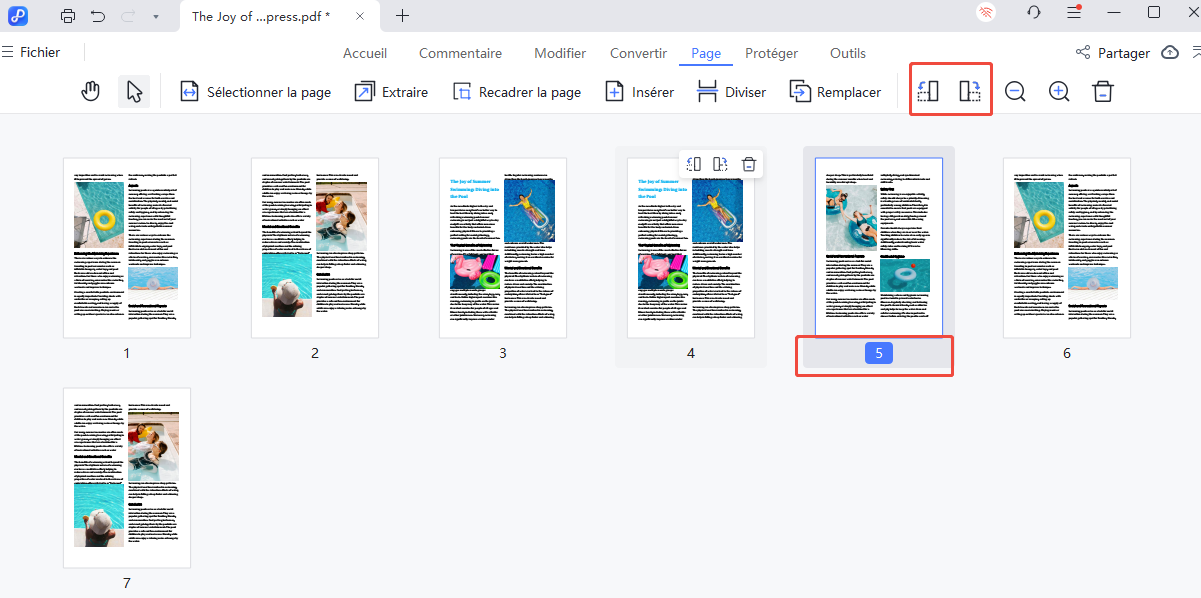1201x598 pixels.
Task: Select the arrow selection tool
Action: click(x=134, y=91)
